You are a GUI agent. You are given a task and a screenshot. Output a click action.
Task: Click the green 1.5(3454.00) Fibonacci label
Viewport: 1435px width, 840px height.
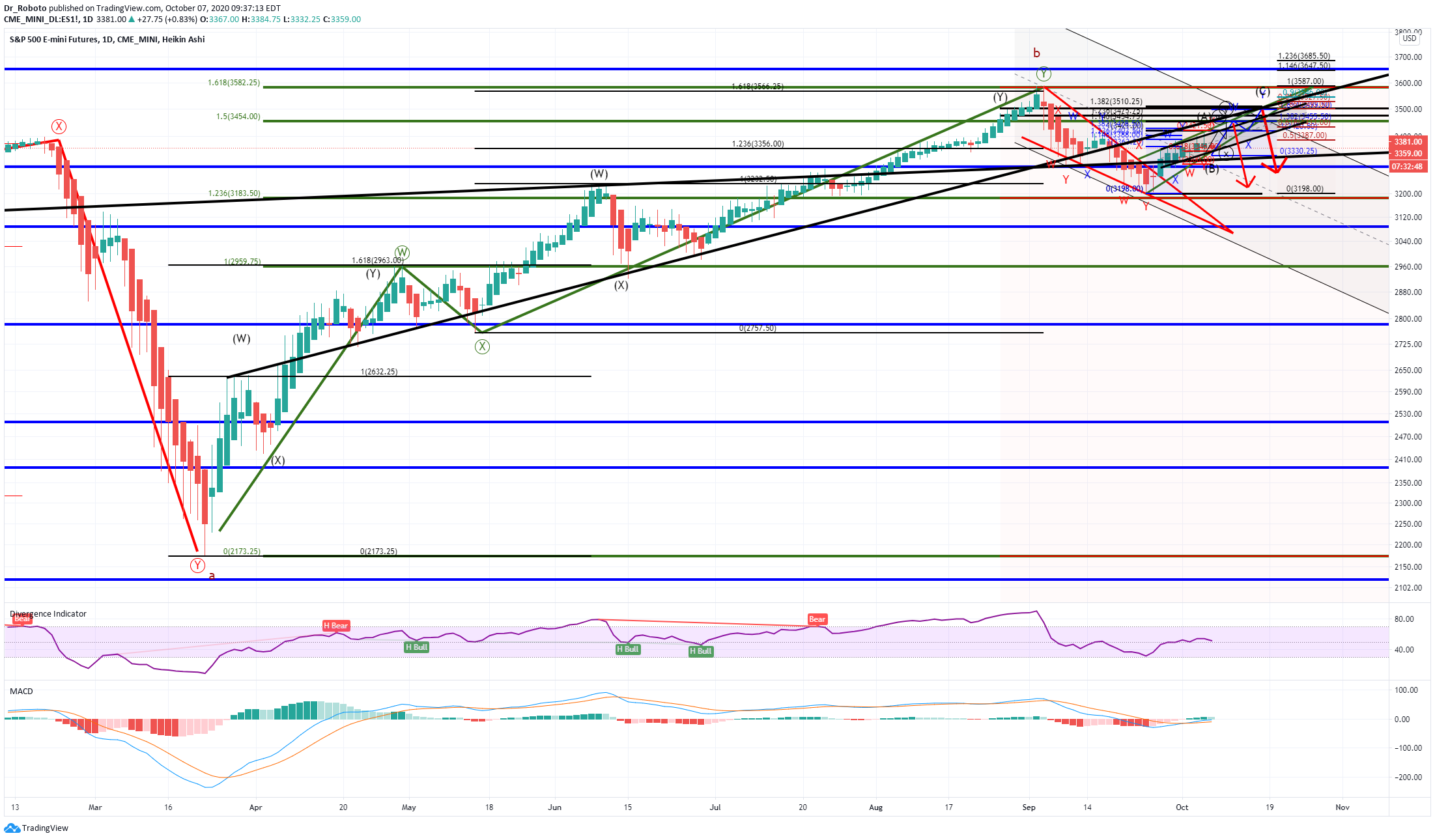click(238, 117)
